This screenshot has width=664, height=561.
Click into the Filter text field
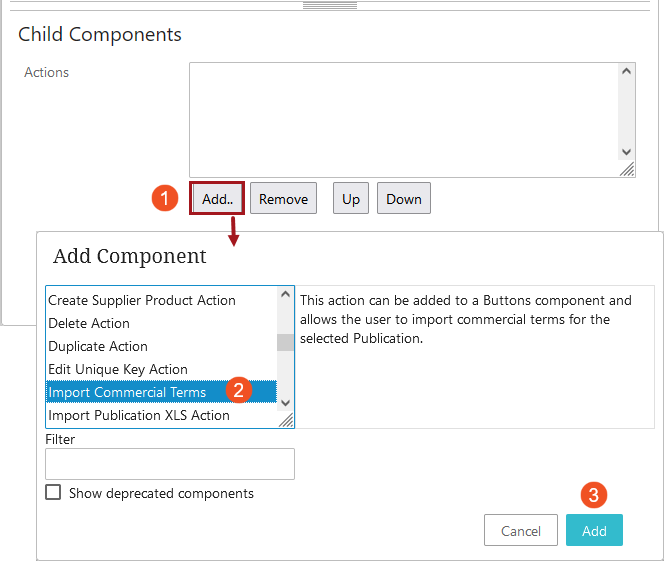pyautogui.click(x=170, y=464)
